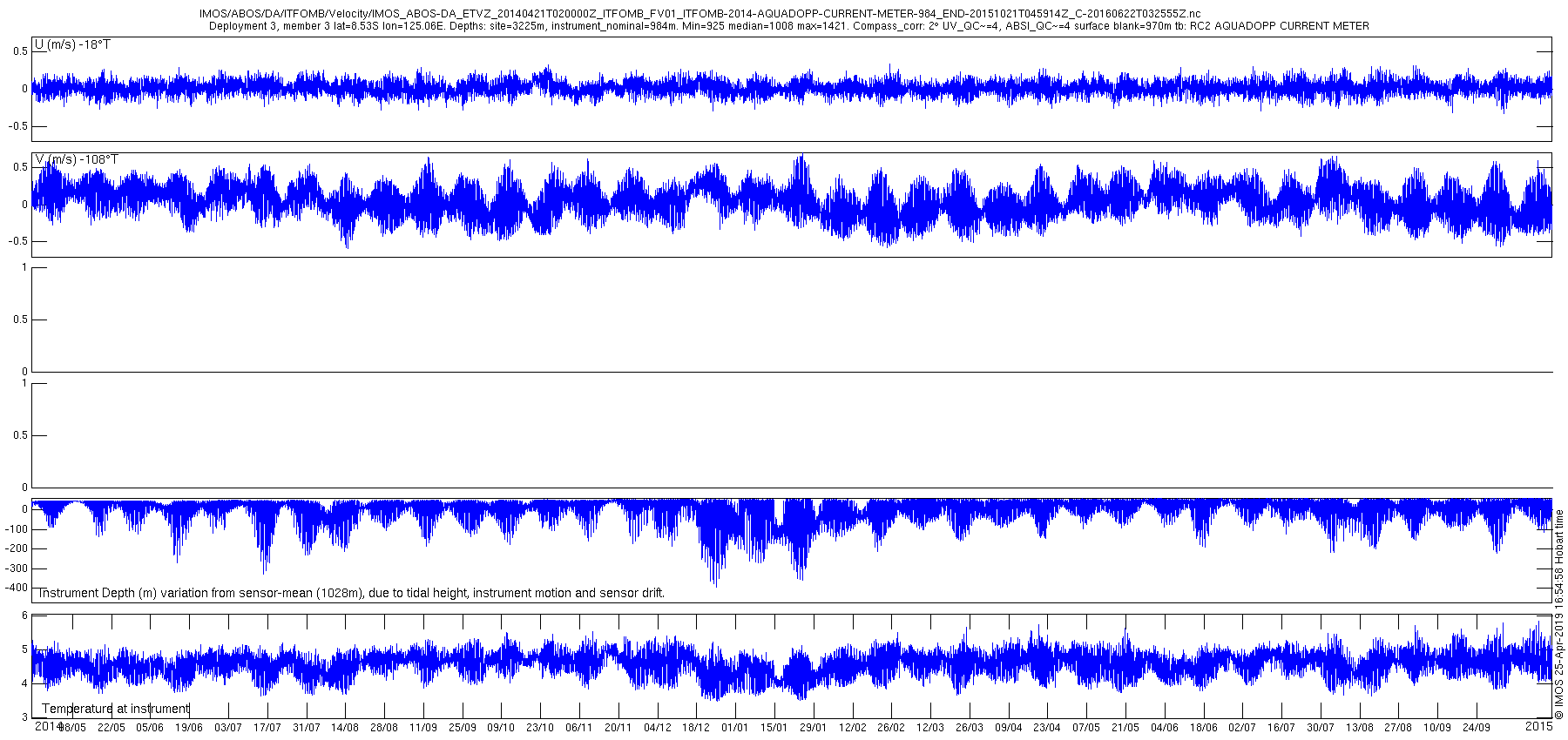This screenshot has height=740, width=1568.
Task: Select the 07/05 date tick label
Action: (x=1086, y=728)
